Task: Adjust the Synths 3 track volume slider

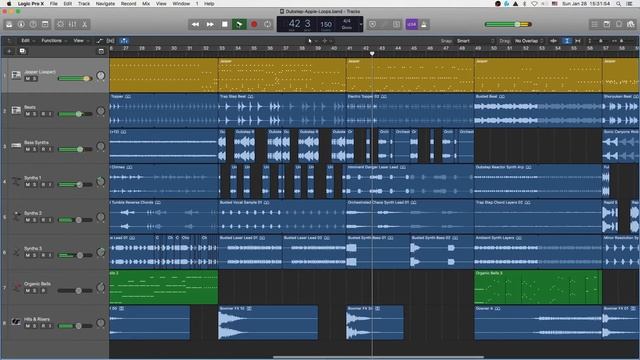Action: point(75,255)
